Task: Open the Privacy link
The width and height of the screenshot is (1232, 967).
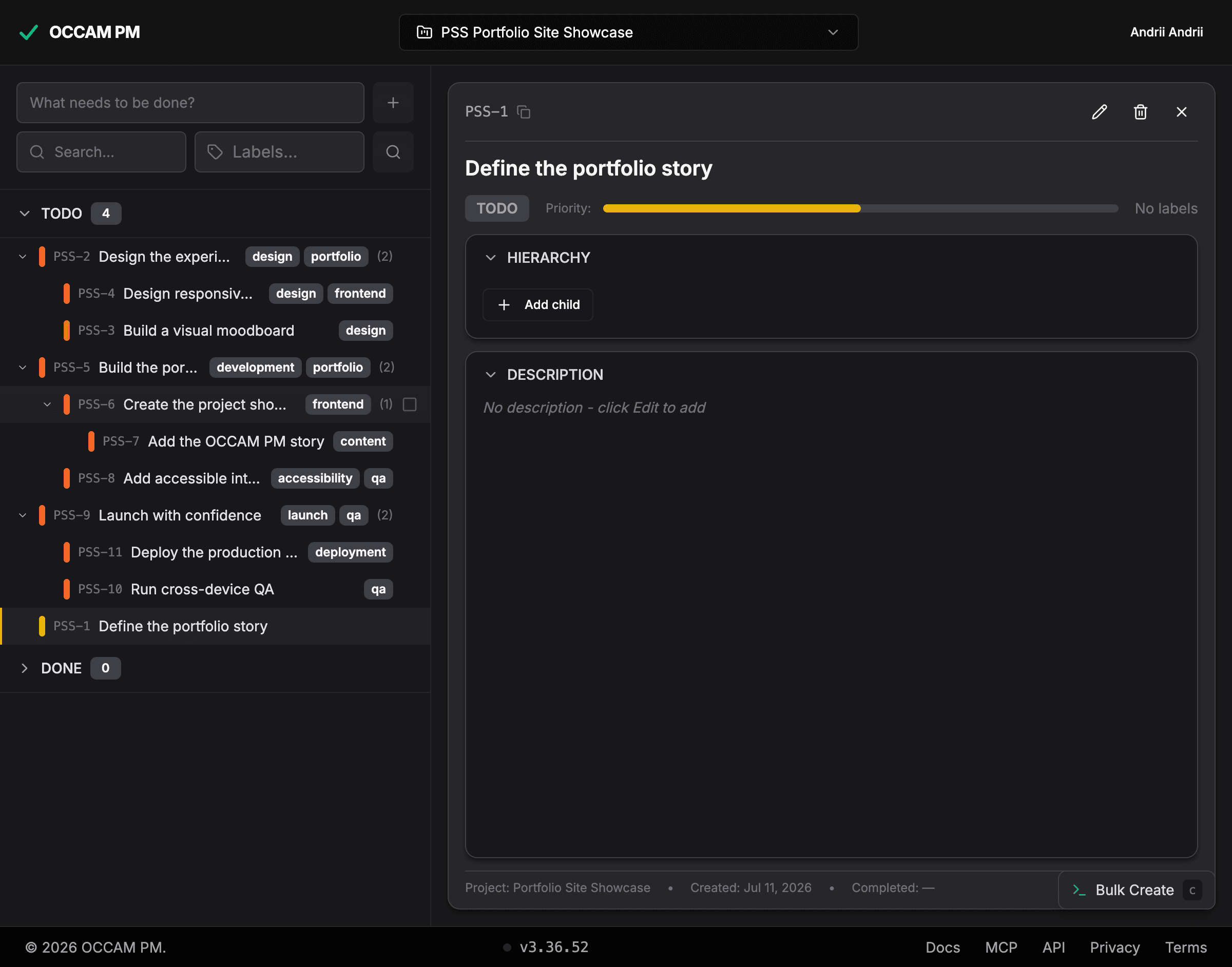Action: (x=1115, y=947)
